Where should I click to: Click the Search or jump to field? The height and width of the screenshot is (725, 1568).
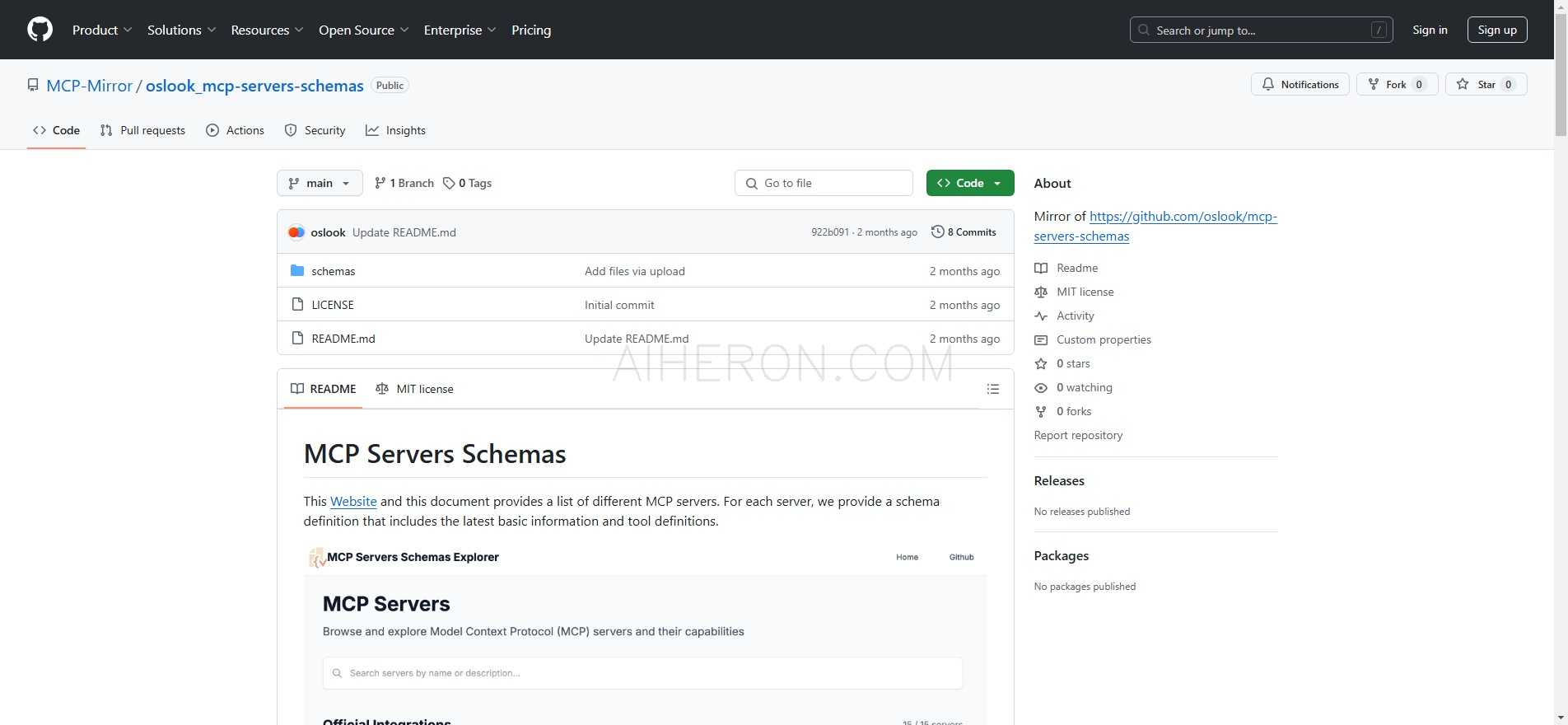[1262, 30]
